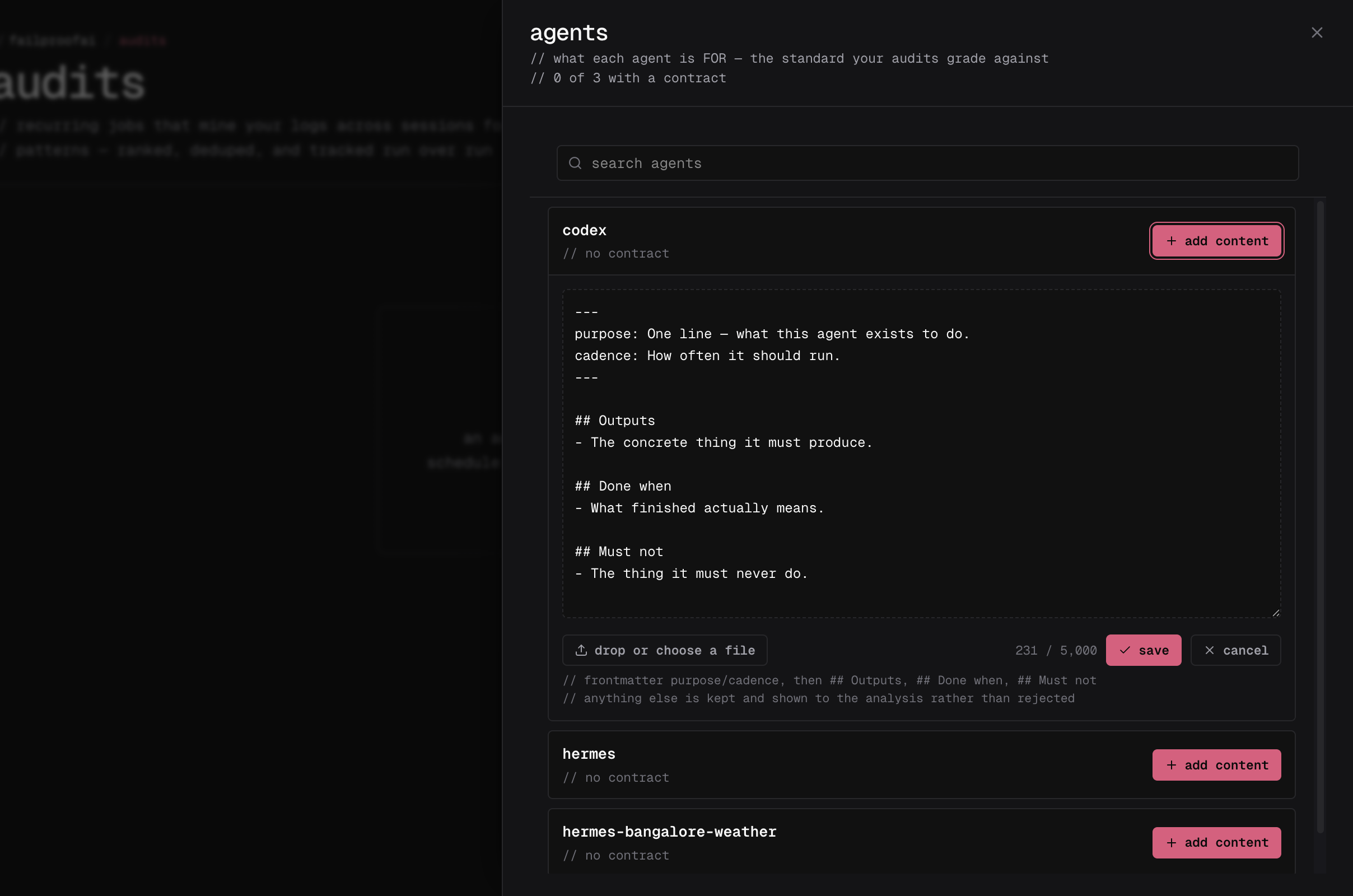Image resolution: width=1353 pixels, height=896 pixels.
Task: Click the '## Must not' heading in the template
Action: coord(619,552)
